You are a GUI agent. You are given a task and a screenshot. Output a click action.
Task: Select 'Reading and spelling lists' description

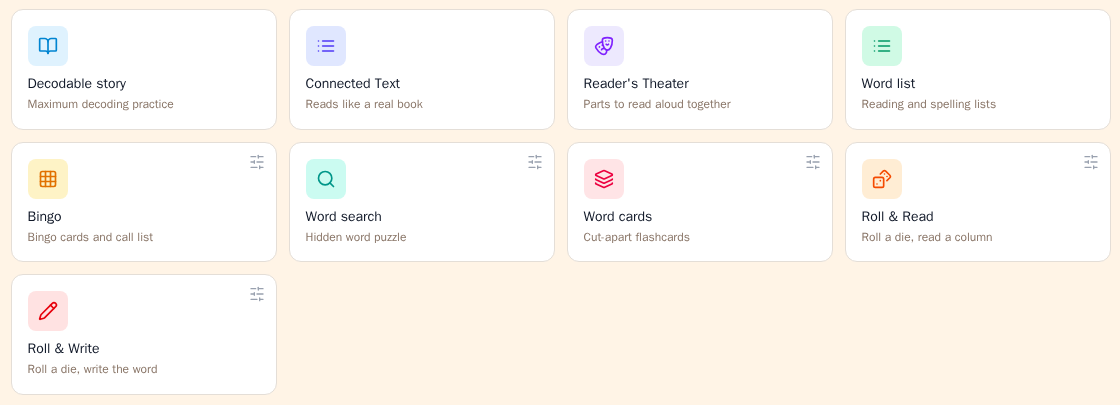click(929, 104)
